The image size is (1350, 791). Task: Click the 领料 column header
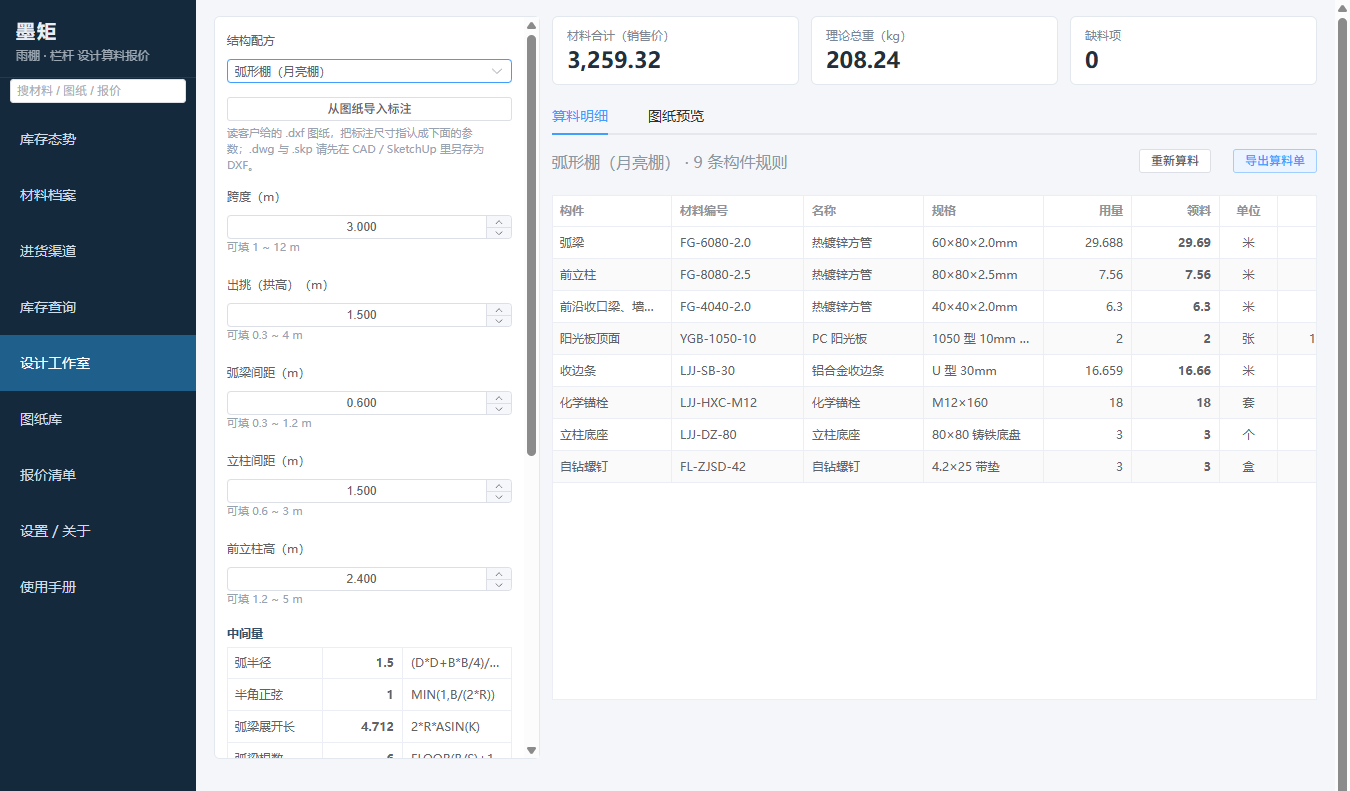[x=1175, y=211]
